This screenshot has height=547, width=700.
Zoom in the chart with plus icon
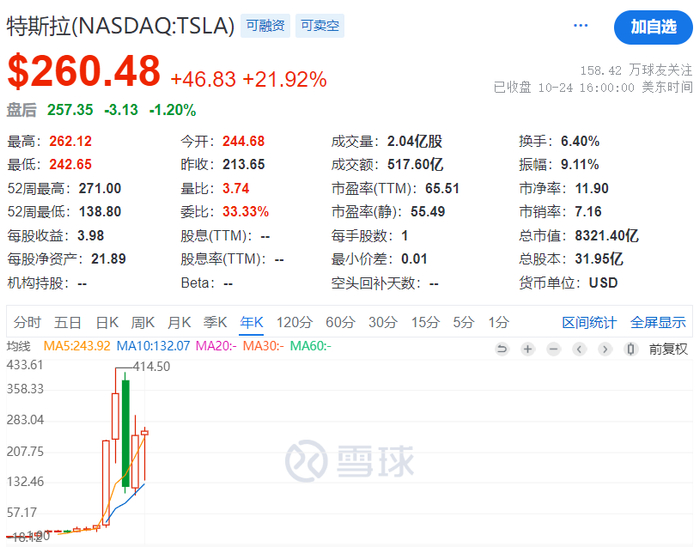[527, 349]
